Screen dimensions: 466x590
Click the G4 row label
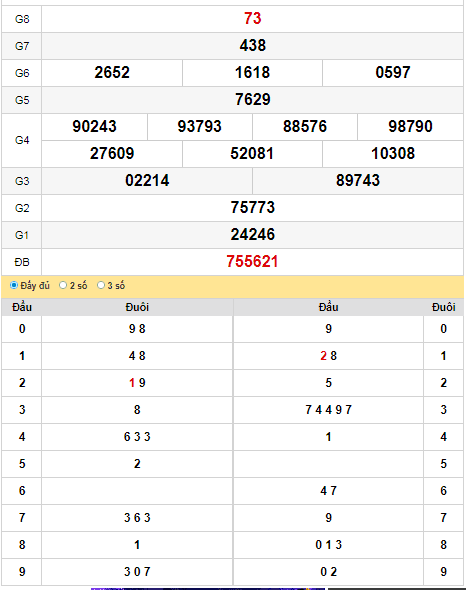tap(22, 140)
